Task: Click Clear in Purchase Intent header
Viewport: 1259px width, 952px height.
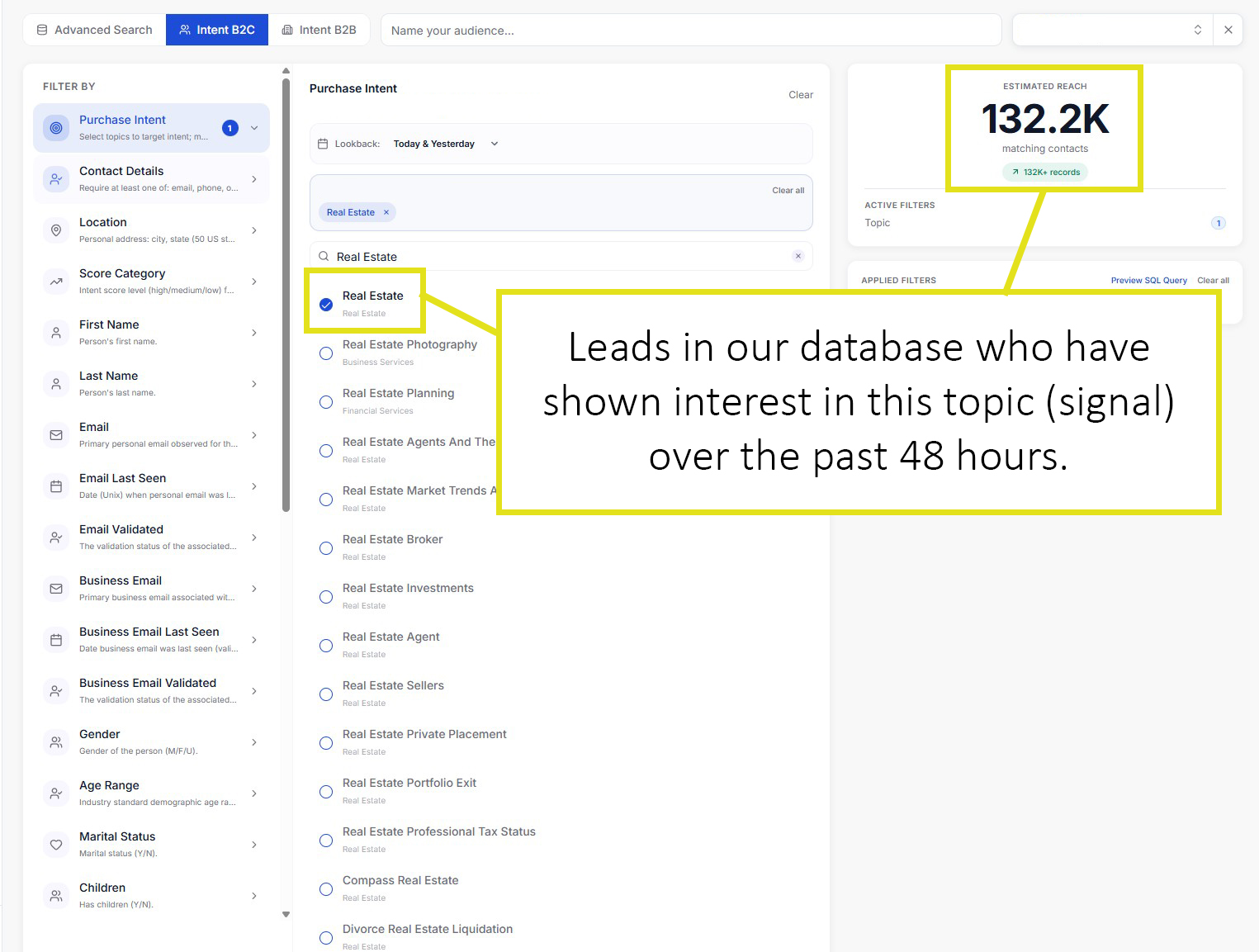Action: 801,95
